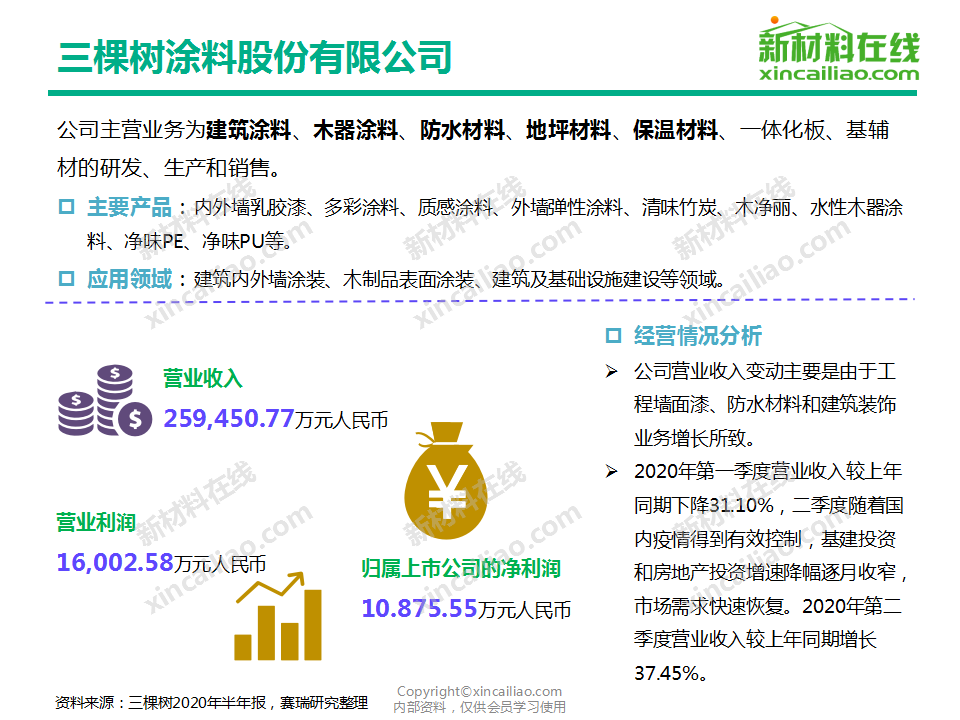Image resolution: width=960 pixels, height=720 pixels.
Task: Click the Copyright©xincailiao.com footer text
Action: [479, 691]
